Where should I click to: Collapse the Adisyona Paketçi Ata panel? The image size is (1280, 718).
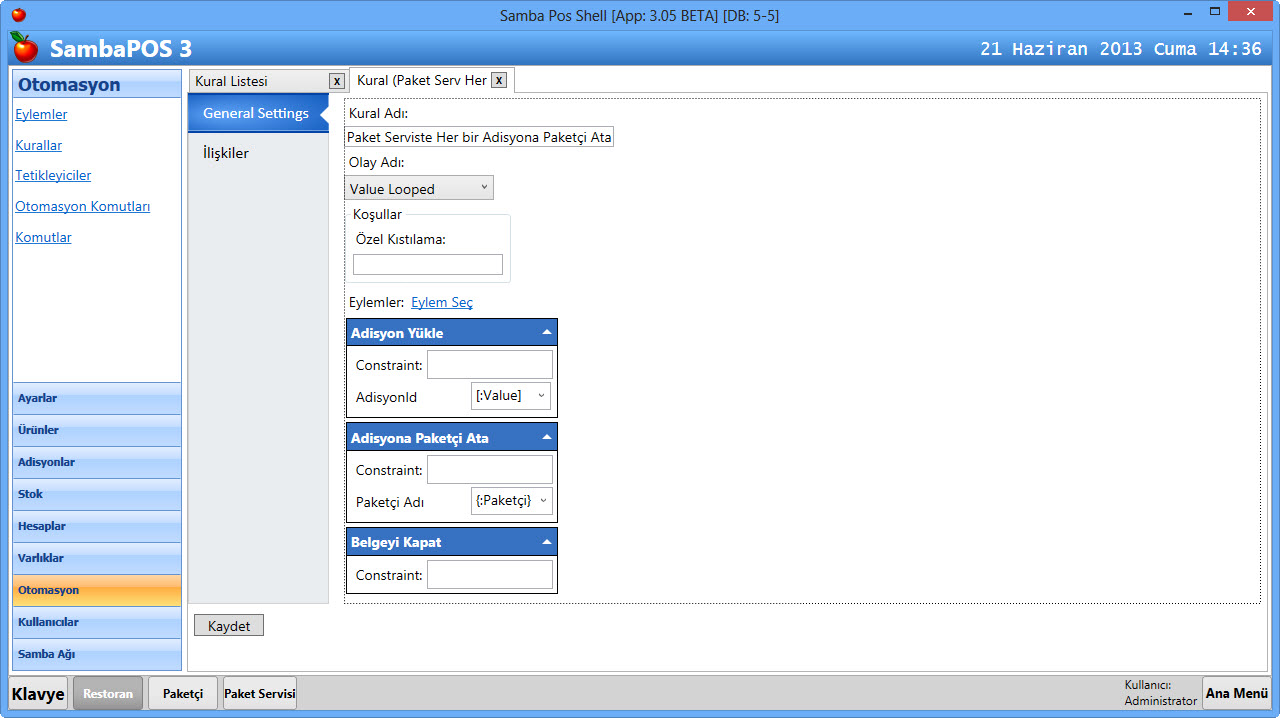tap(546, 437)
